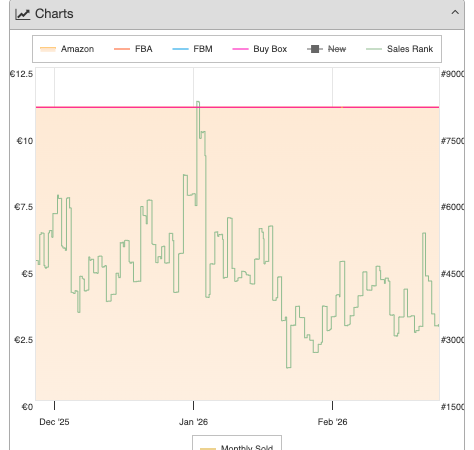Screen dimensions: 474x450
Task: Toggle Amazon series in legend
Action: click(x=67, y=49)
